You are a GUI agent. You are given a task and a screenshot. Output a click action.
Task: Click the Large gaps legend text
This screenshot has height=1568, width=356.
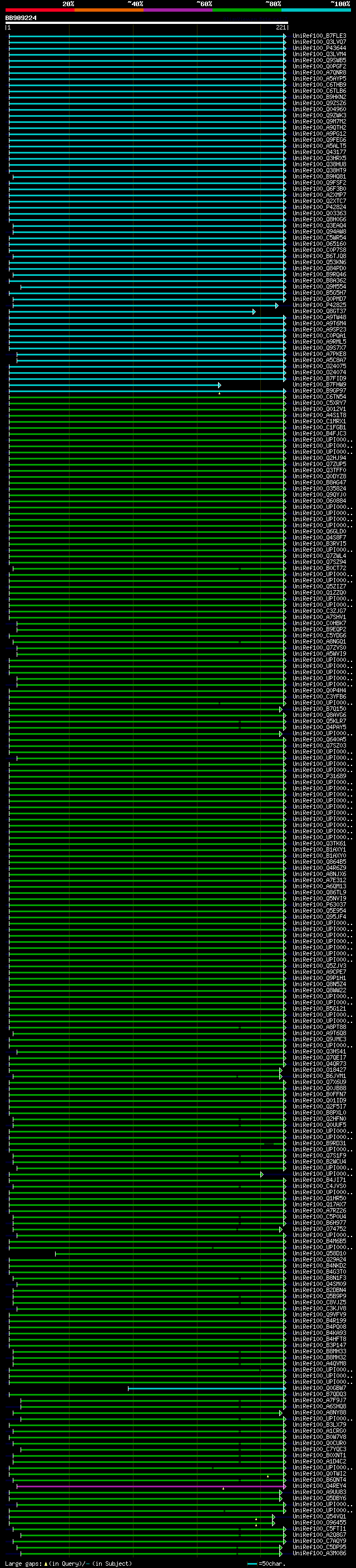pos(68,1563)
